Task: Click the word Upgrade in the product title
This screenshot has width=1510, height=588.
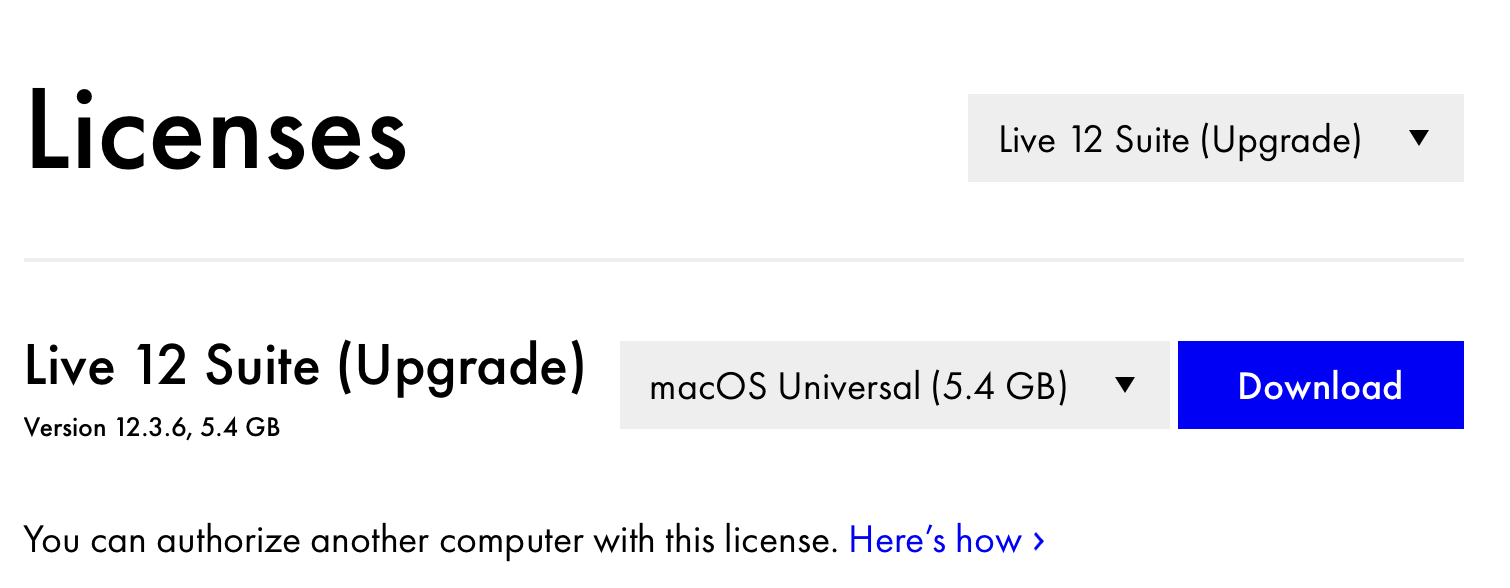Action: (460, 367)
